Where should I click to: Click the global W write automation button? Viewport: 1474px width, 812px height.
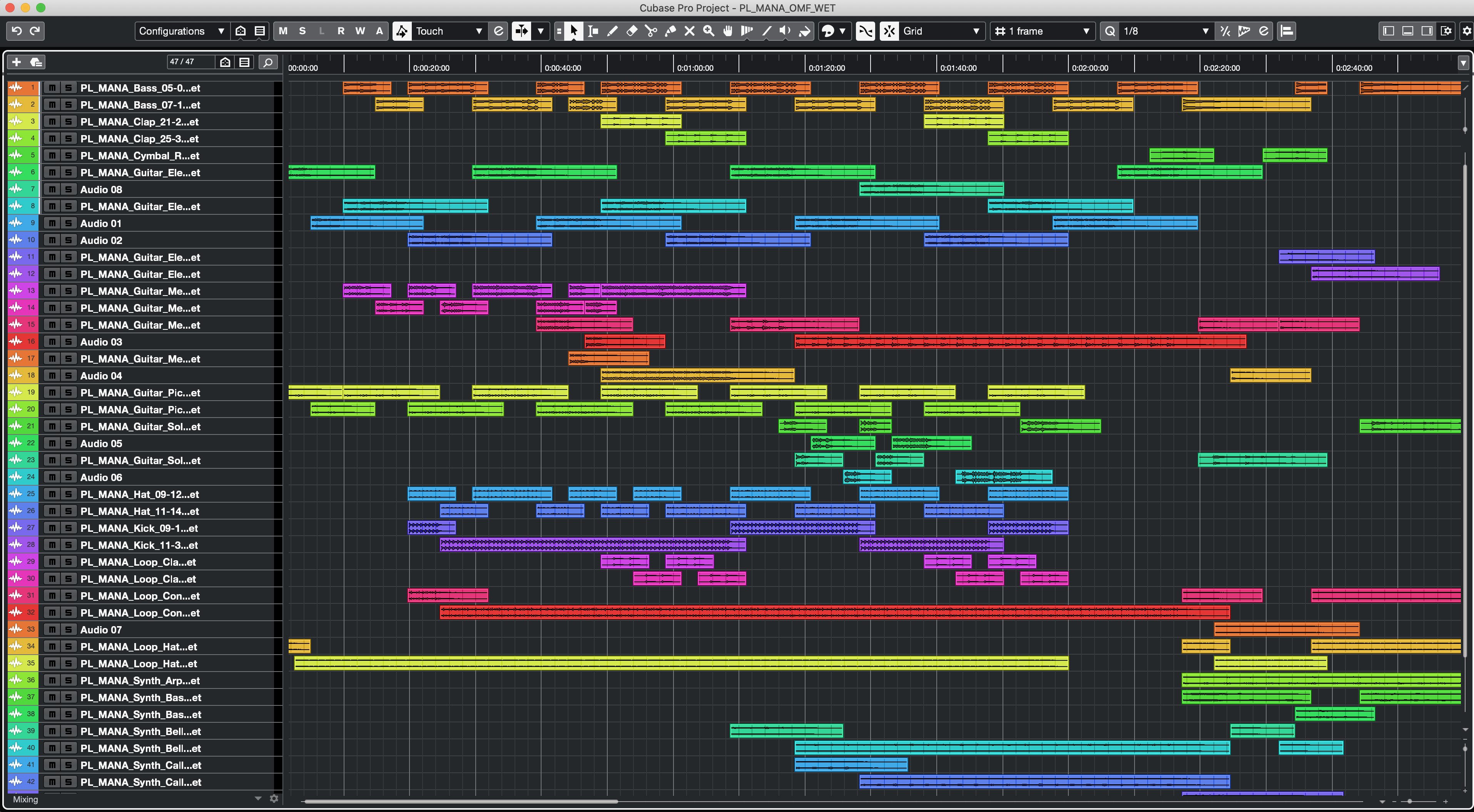360,31
